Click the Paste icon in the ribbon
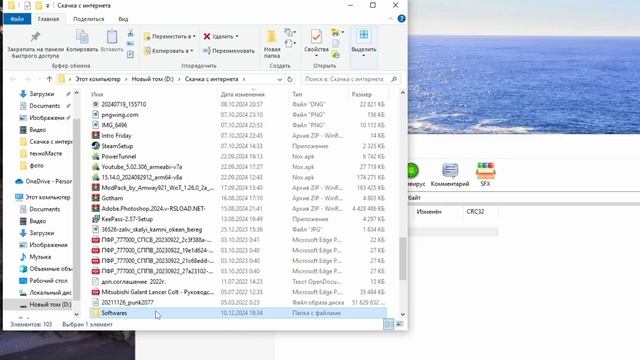The image size is (640, 360). pyautogui.click(x=112, y=37)
